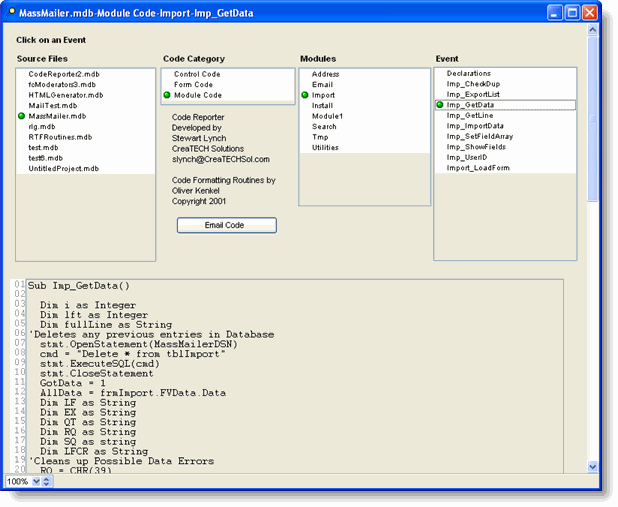Select UntitledProject.mdb in source list
618x507 pixels.
tap(63, 168)
